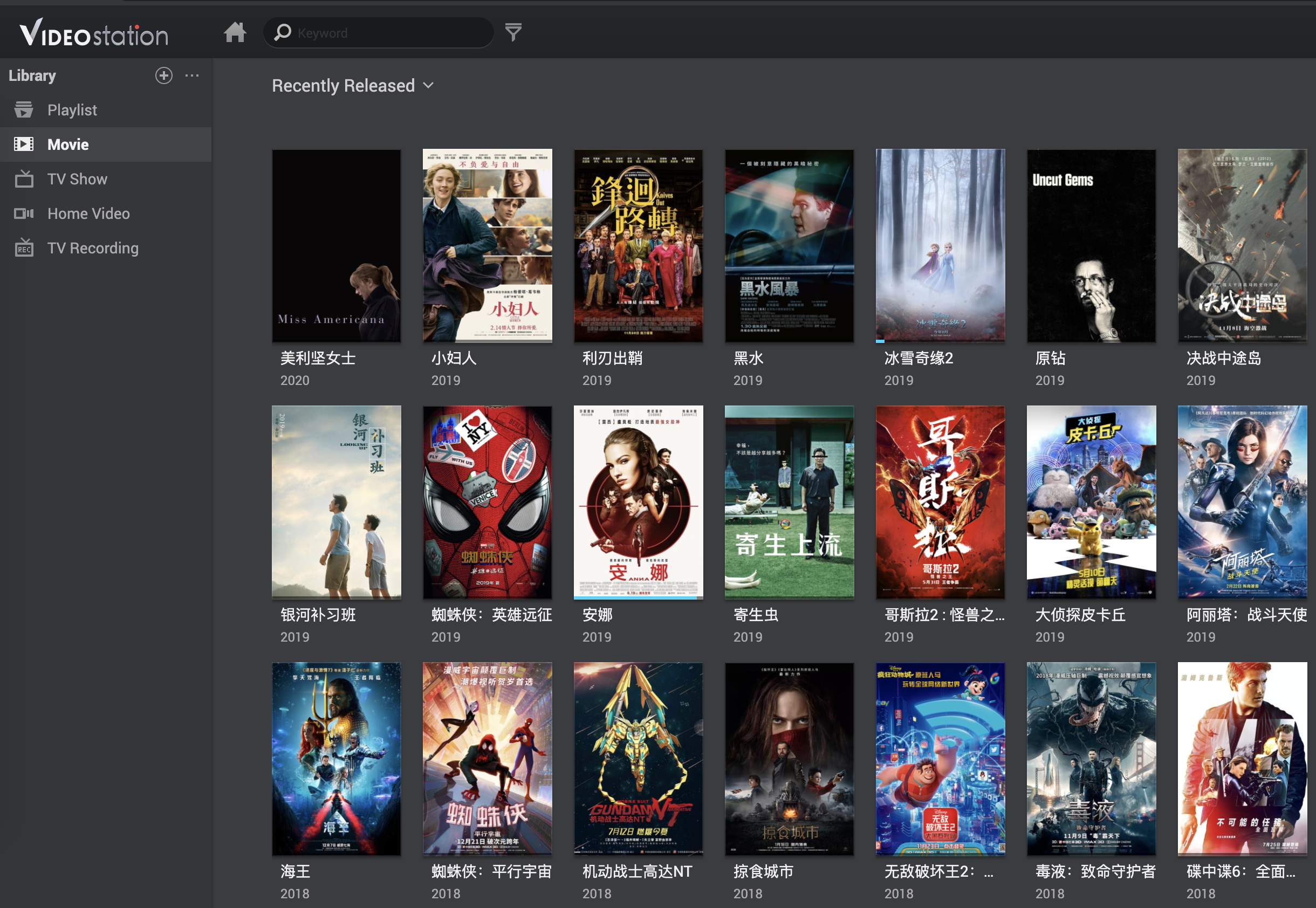1316x908 pixels.
Task: Click the 利刃出鞘 title text
Action: [612, 358]
